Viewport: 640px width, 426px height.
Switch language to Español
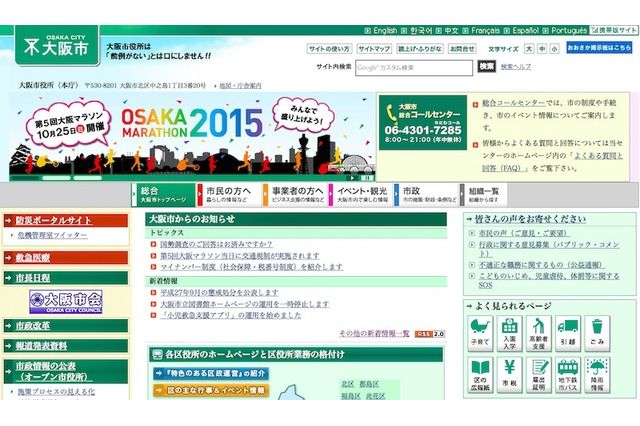(525, 30)
